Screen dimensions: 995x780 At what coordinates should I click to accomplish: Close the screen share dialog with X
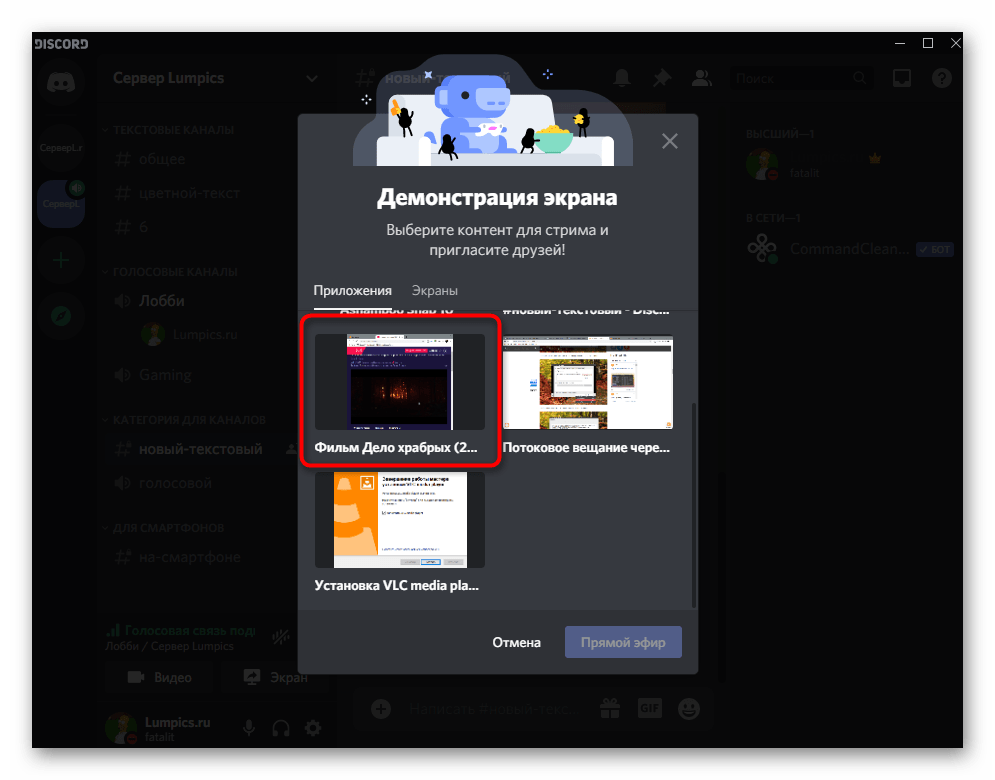click(670, 141)
